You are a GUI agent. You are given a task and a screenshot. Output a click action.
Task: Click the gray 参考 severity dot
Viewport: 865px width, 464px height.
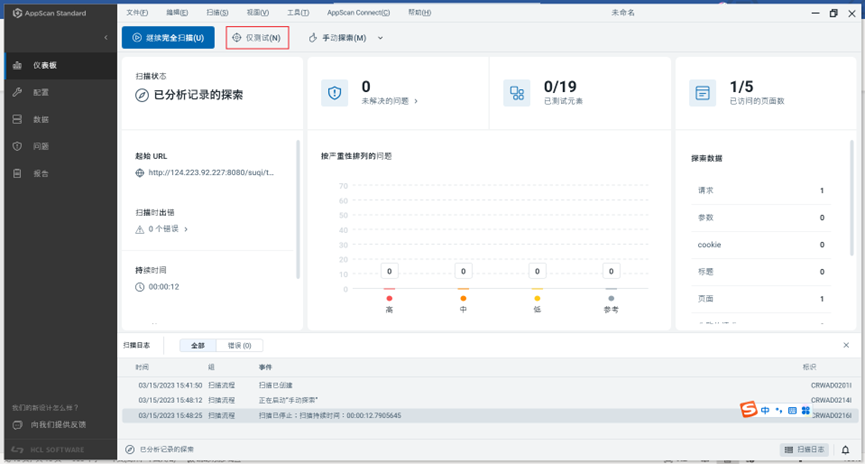tap(611, 298)
